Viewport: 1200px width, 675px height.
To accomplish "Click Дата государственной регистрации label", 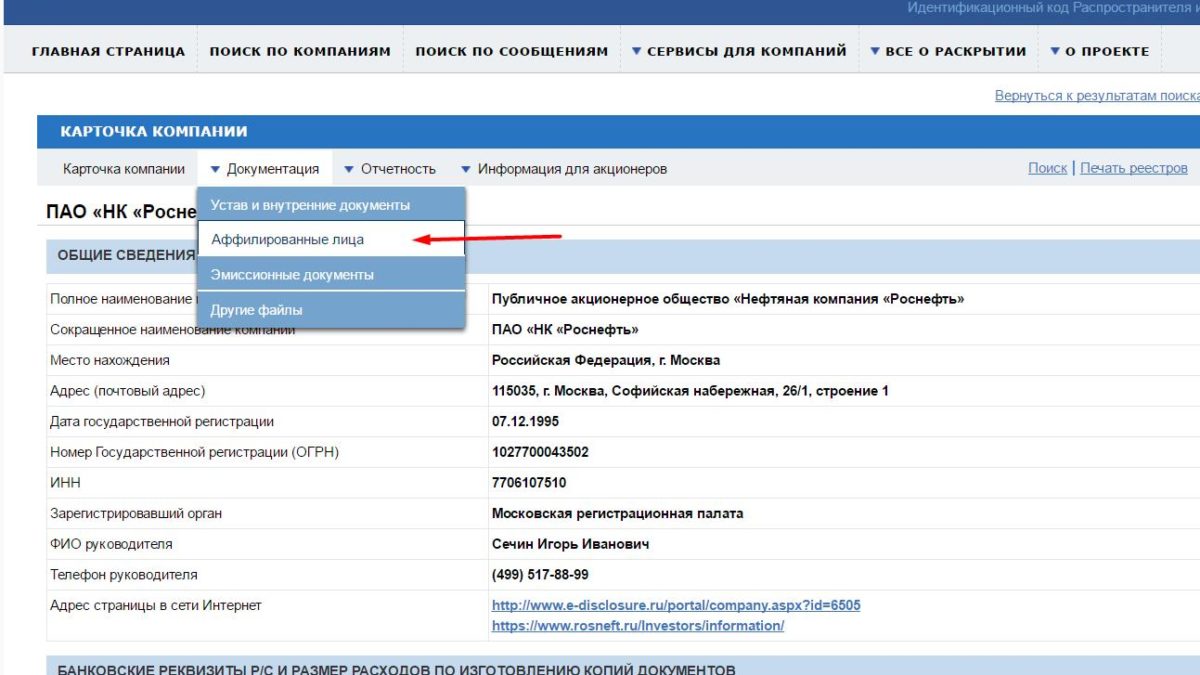I will coord(162,422).
